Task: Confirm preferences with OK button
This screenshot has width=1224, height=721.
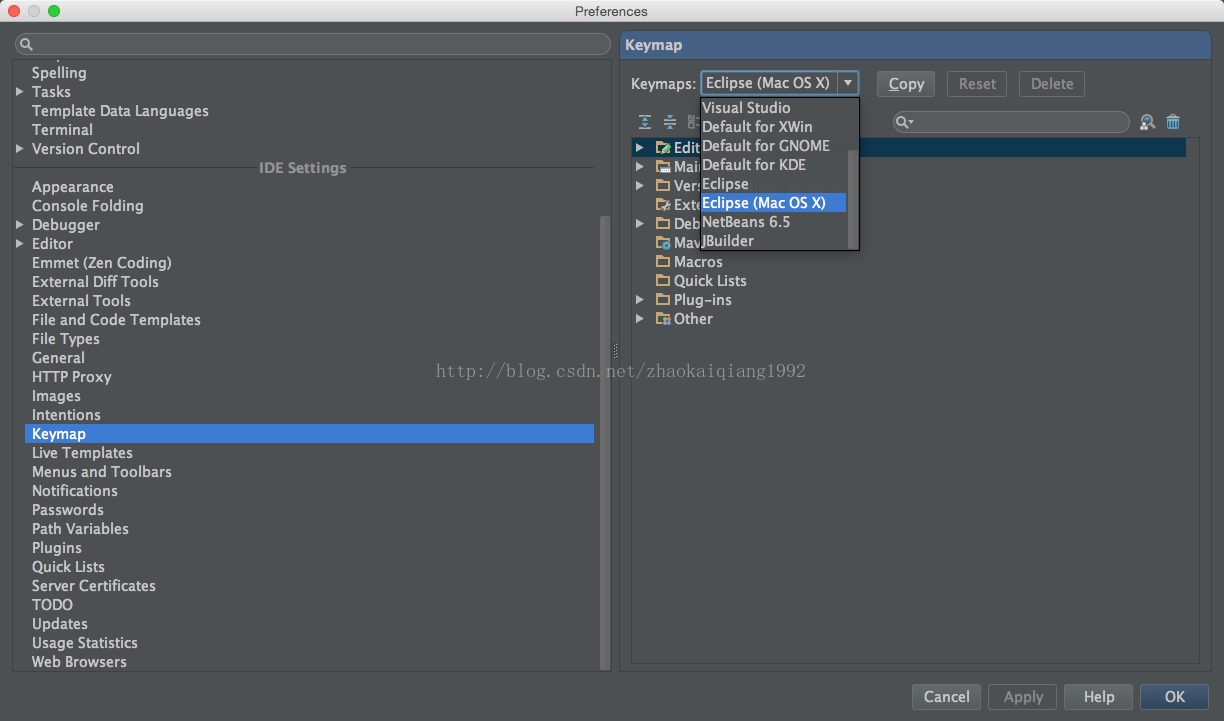Action: 1174,697
